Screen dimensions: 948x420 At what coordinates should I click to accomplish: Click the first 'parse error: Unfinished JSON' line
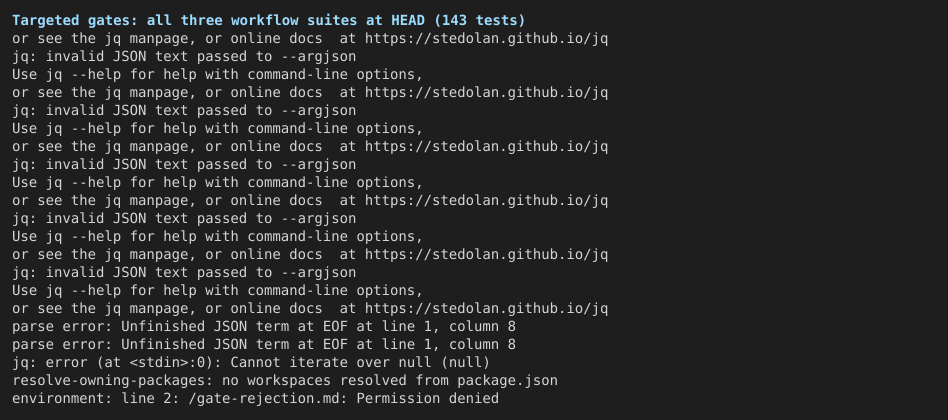(264, 327)
